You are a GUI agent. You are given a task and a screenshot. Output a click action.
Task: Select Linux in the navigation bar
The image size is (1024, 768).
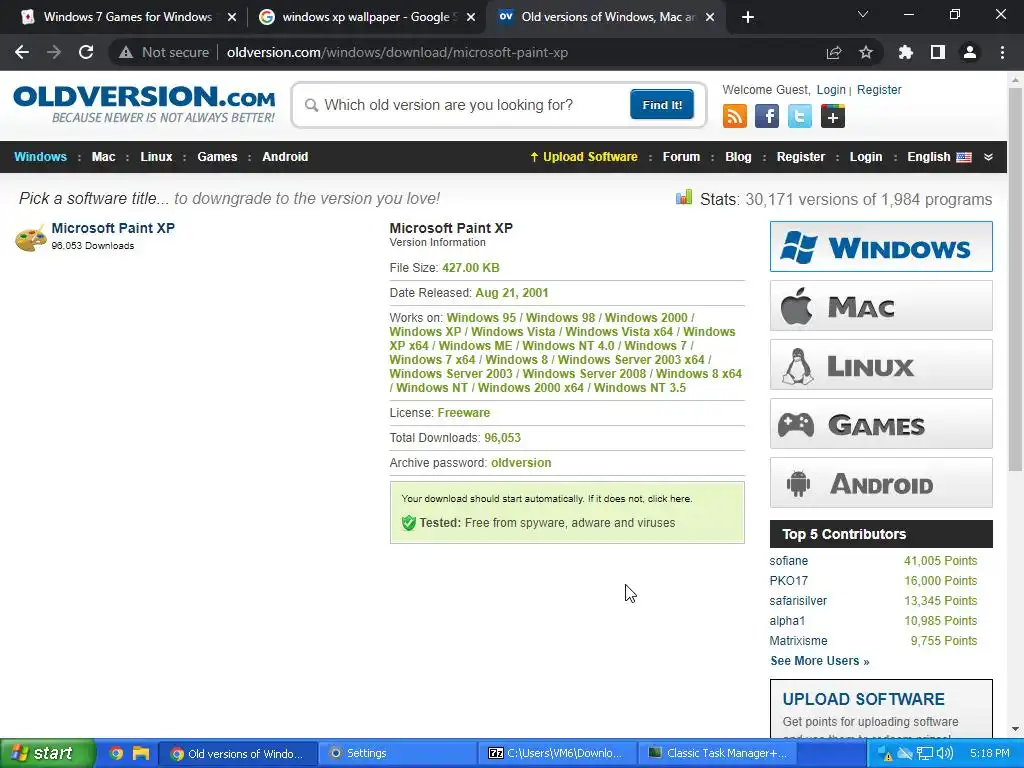(156, 157)
